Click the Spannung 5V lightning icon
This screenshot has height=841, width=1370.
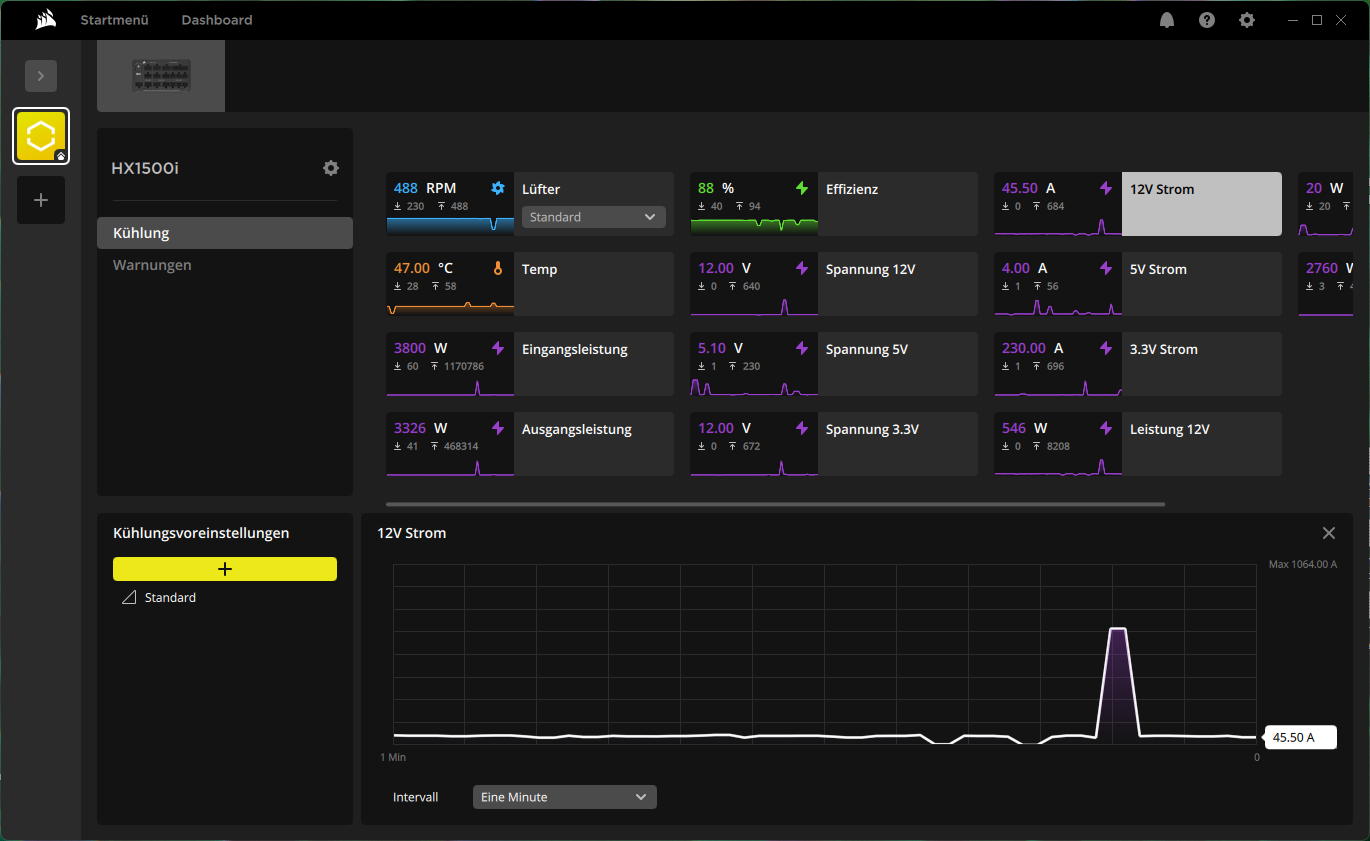click(802, 348)
